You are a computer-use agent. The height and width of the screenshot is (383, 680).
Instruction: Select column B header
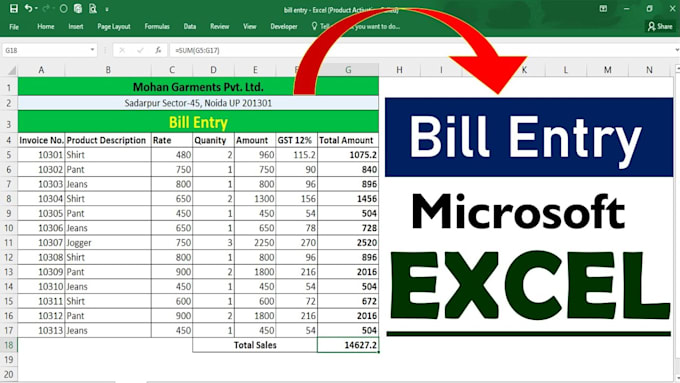(108, 70)
